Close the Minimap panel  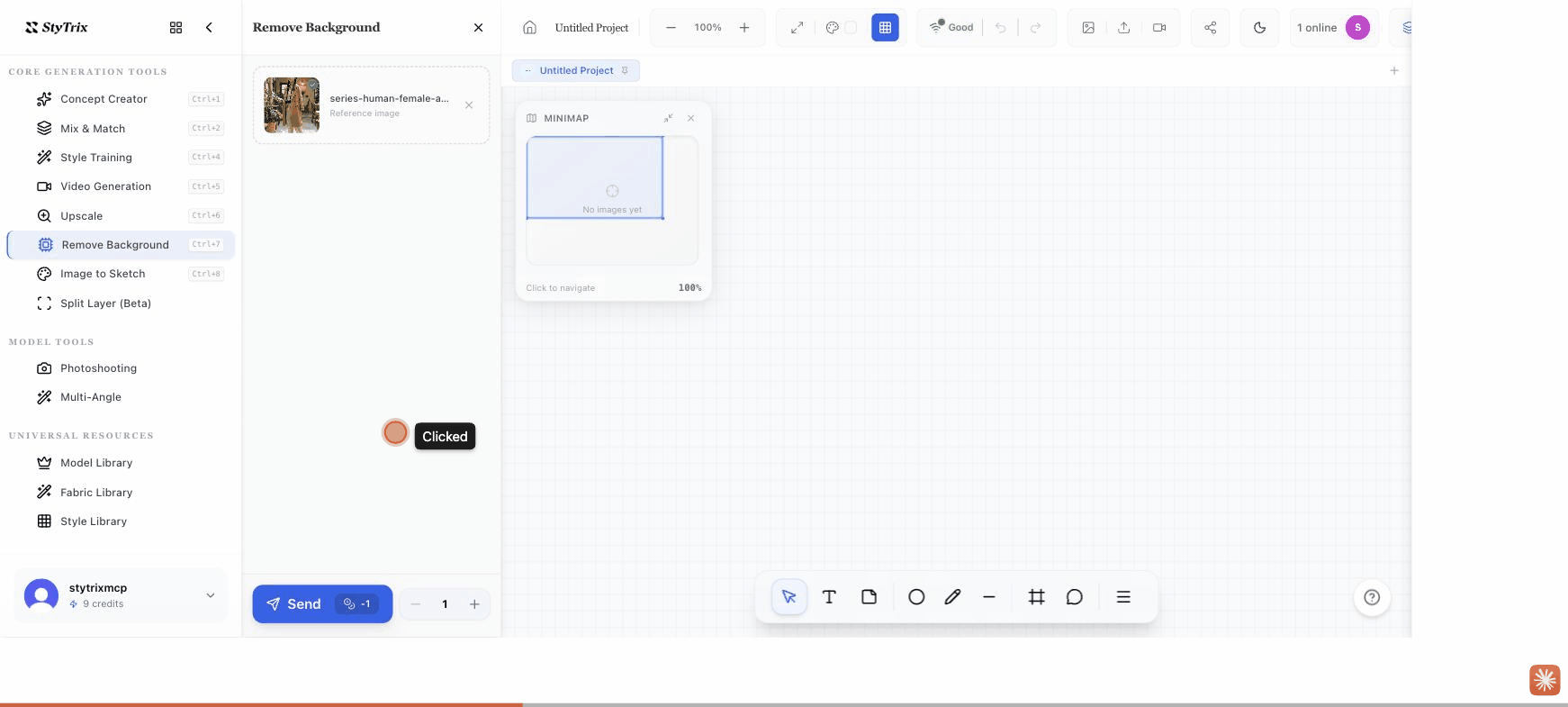pos(690,118)
